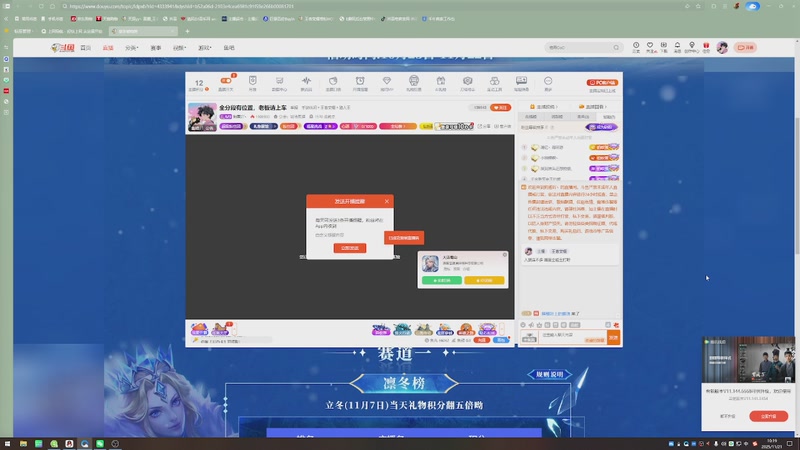The image size is (800, 450).
Task: Open the more ellipsis icon in streamer toolbar
Action: pos(548,81)
